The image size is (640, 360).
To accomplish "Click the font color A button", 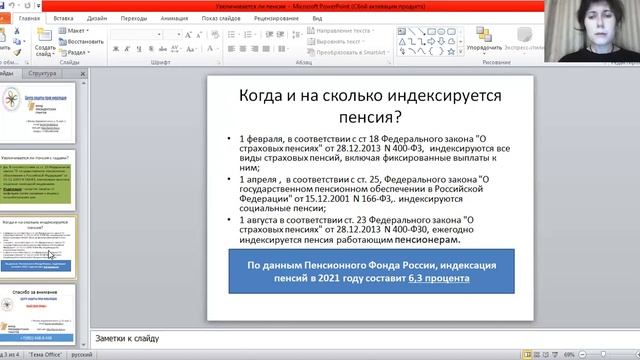I will tap(210, 49).
